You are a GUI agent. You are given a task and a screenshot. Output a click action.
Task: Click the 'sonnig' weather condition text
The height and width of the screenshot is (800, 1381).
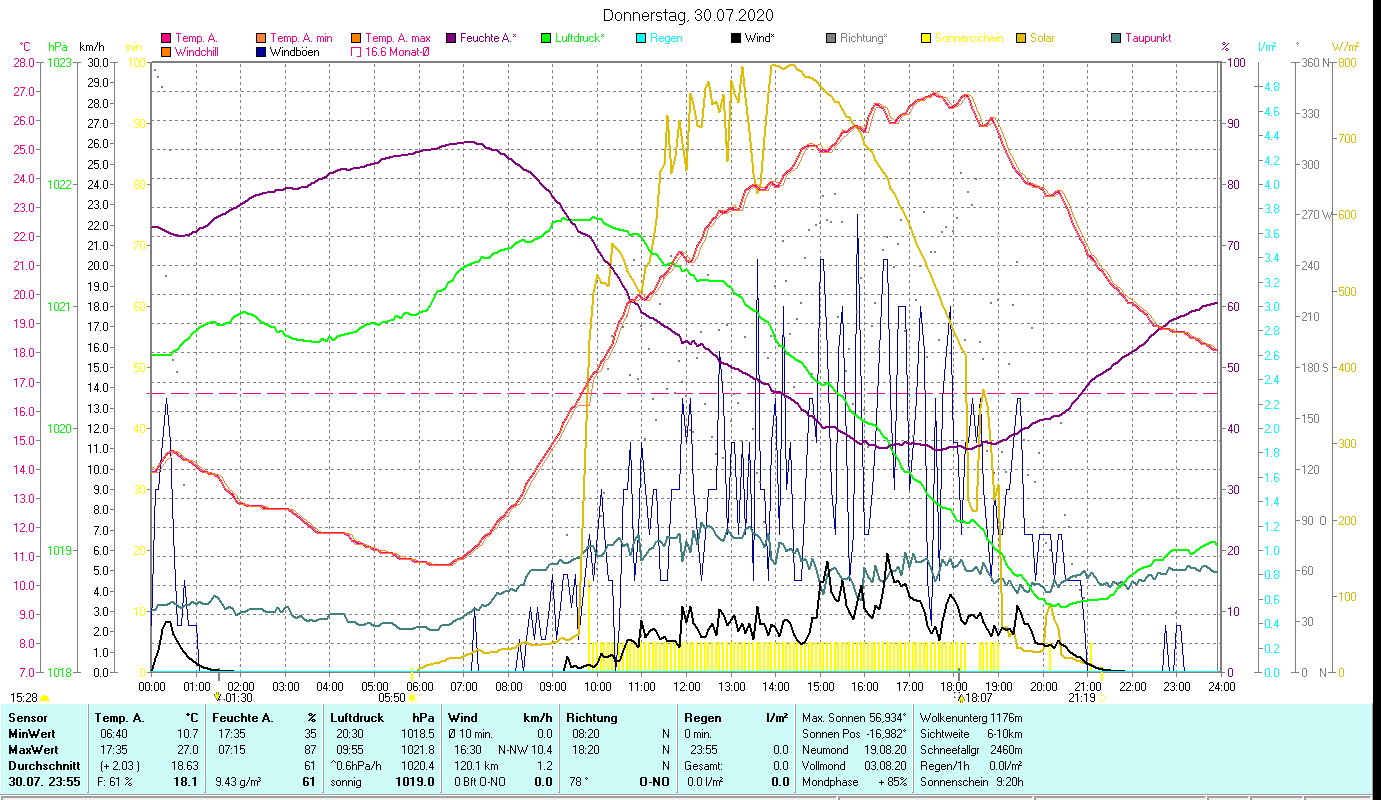pos(347,782)
